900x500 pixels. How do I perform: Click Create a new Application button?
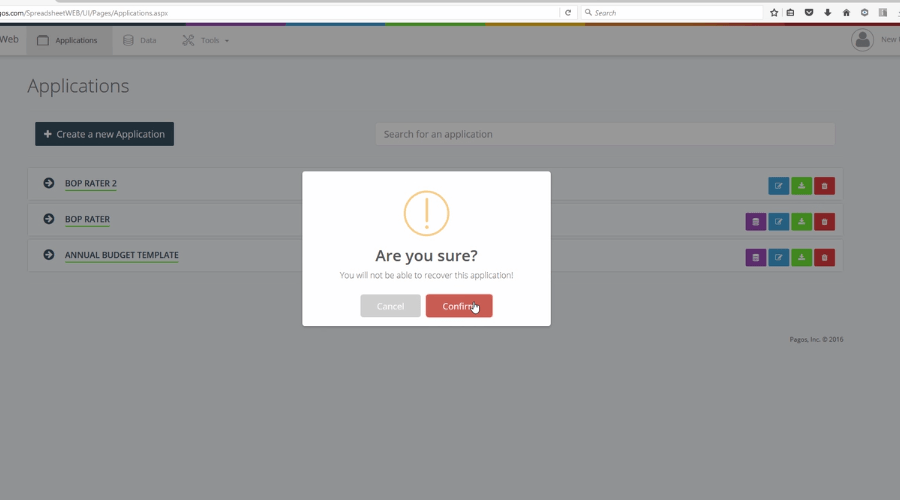coord(104,134)
